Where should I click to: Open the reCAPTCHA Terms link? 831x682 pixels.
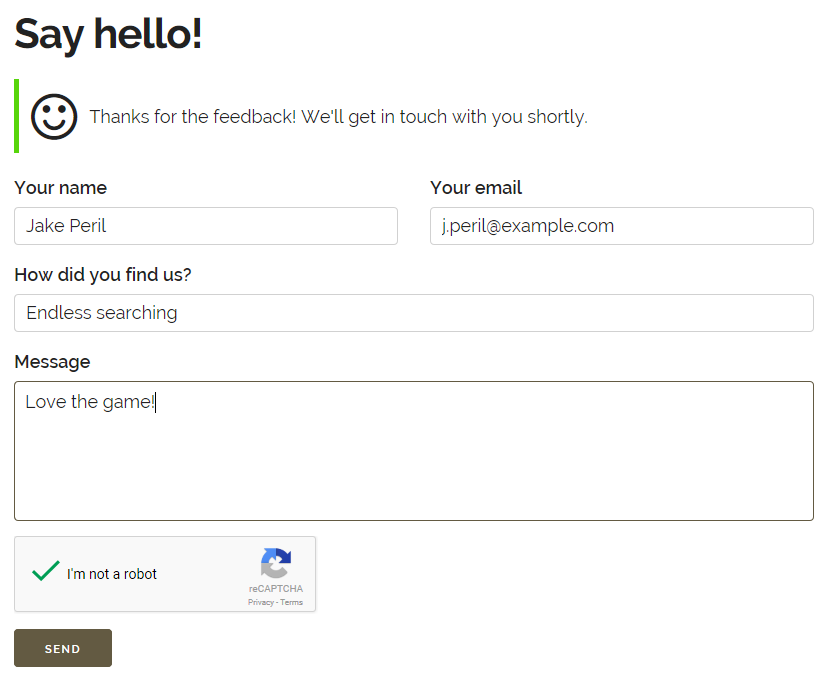coord(291,602)
